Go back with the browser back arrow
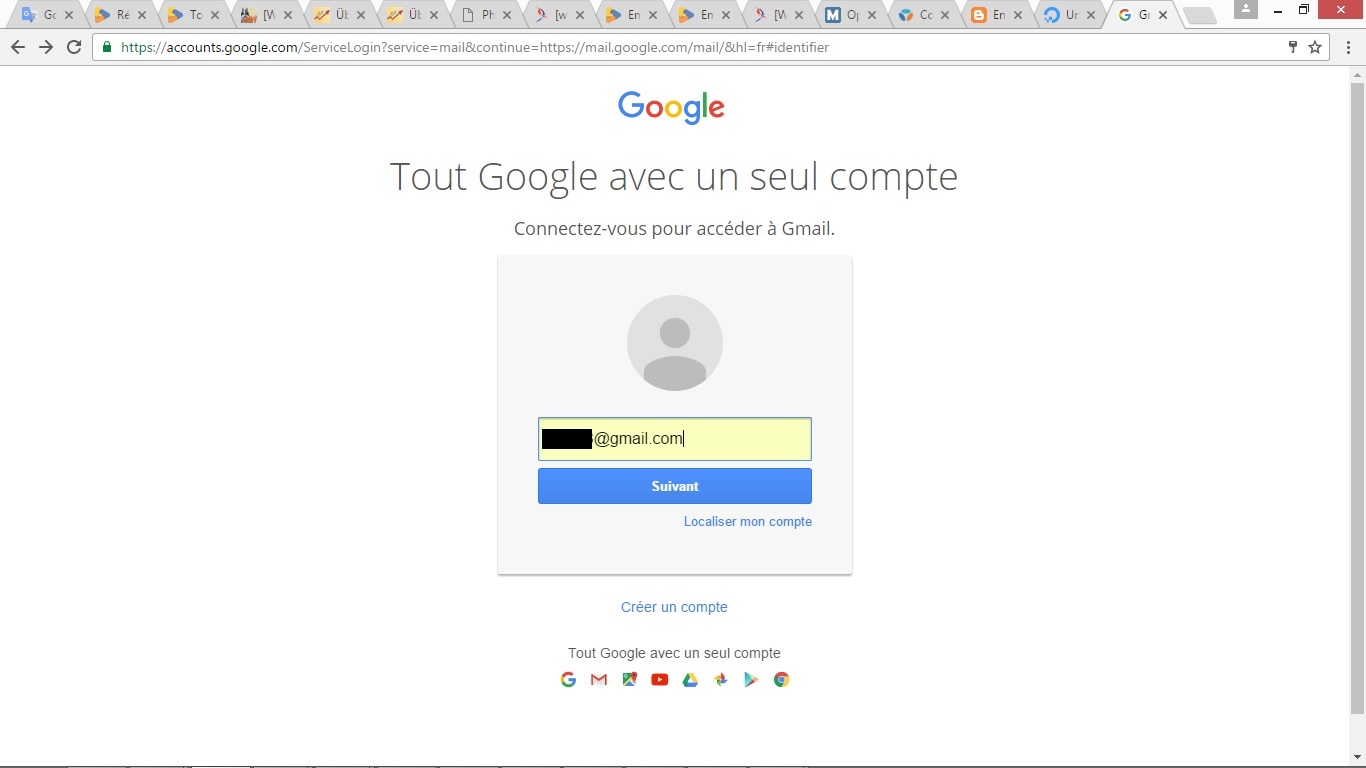 click(x=18, y=47)
